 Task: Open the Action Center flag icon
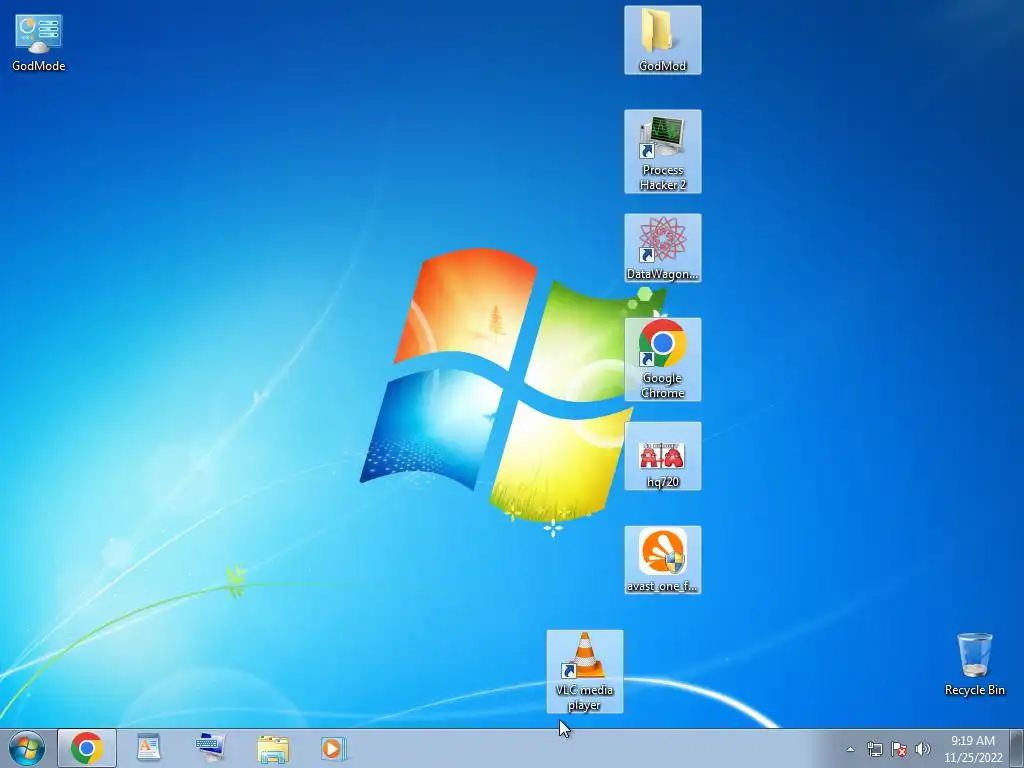click(x=899, y=749)
